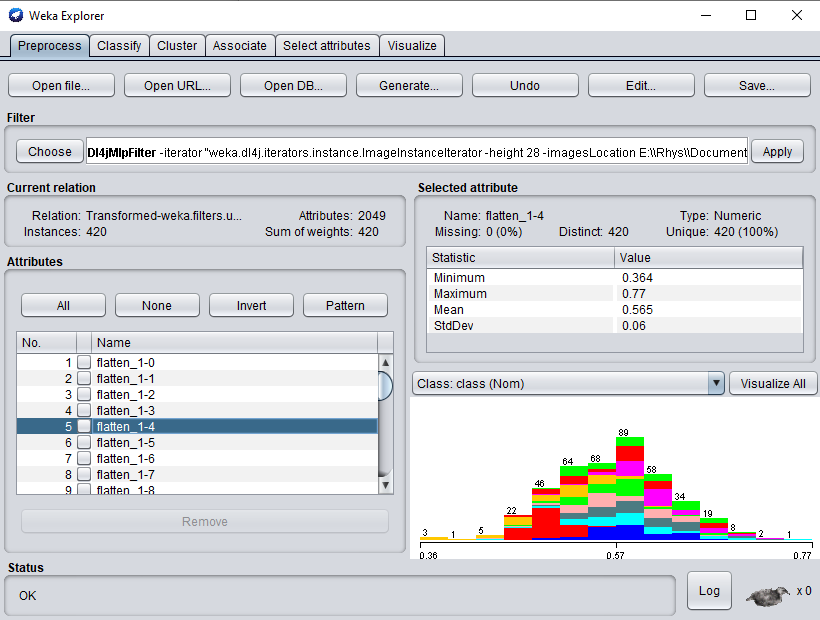Select the flatten_1-2 attribute row
This screenshot has width=820, height=620.
(x=197, y=394)
